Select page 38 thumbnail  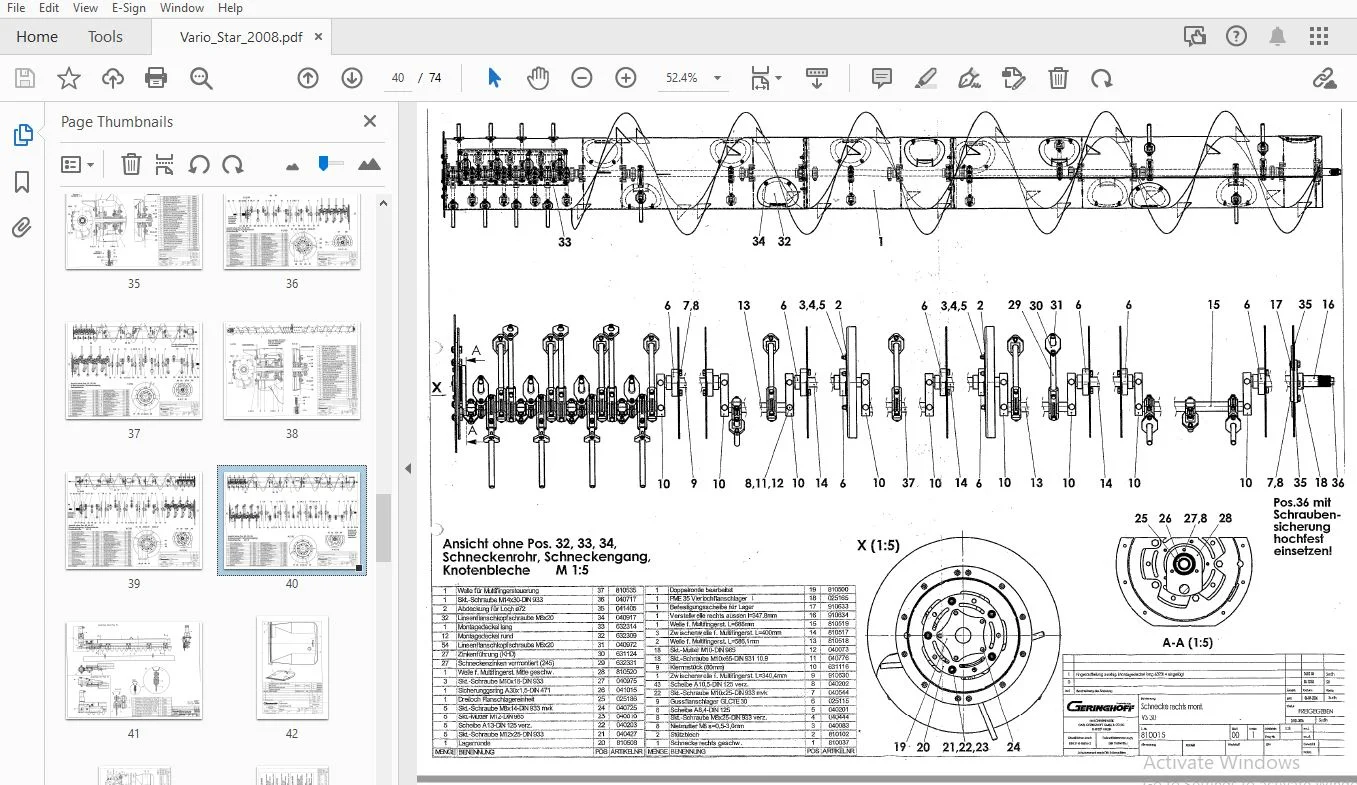click(x=291, y=371)
